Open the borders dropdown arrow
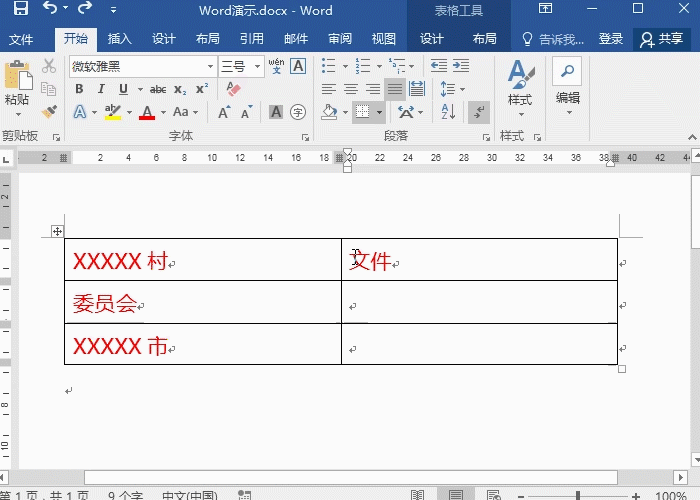The height and width of the screenshot is (500, 700). pos(379,112)
